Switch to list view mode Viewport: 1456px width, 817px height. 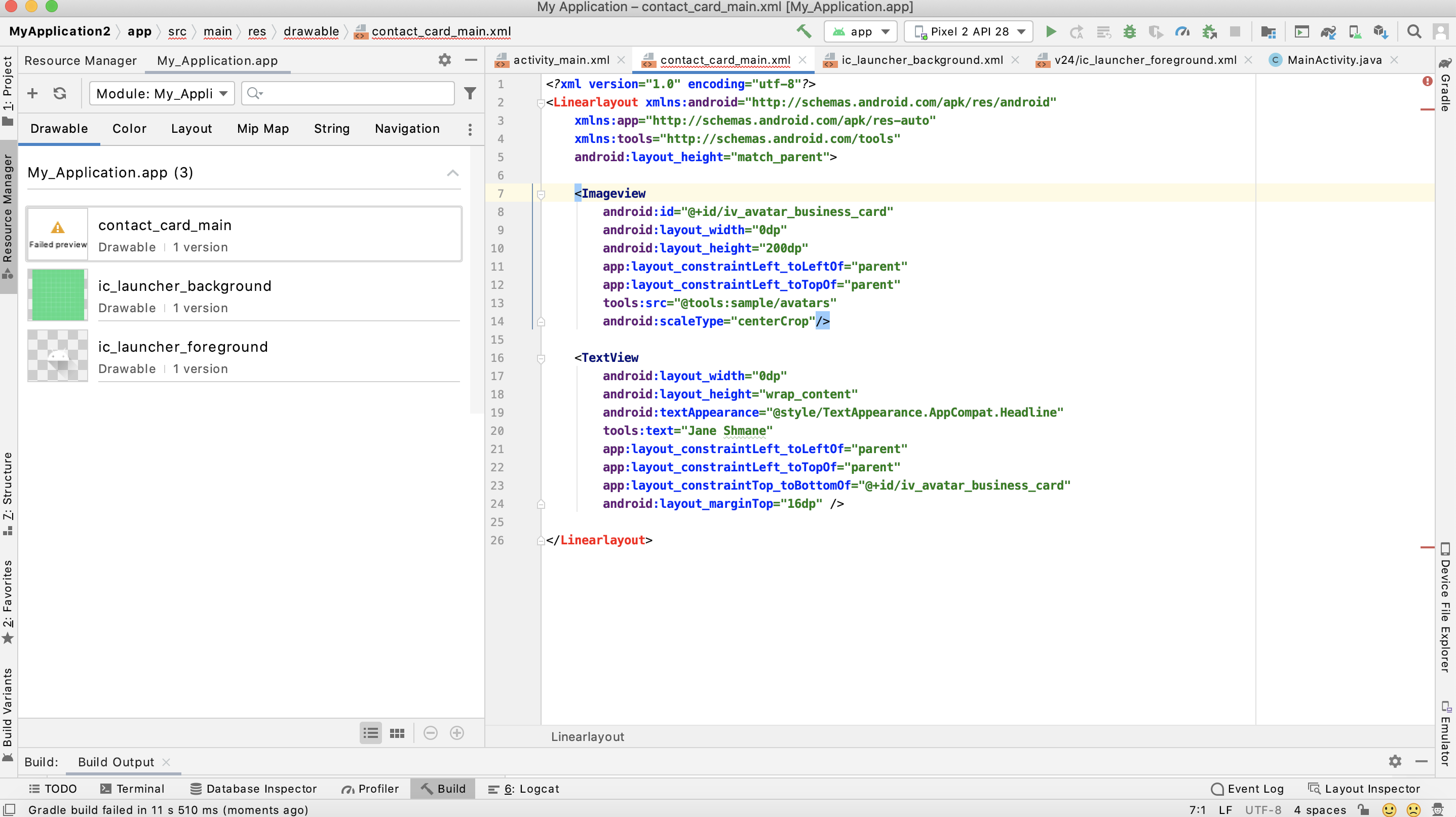point(371,733)
